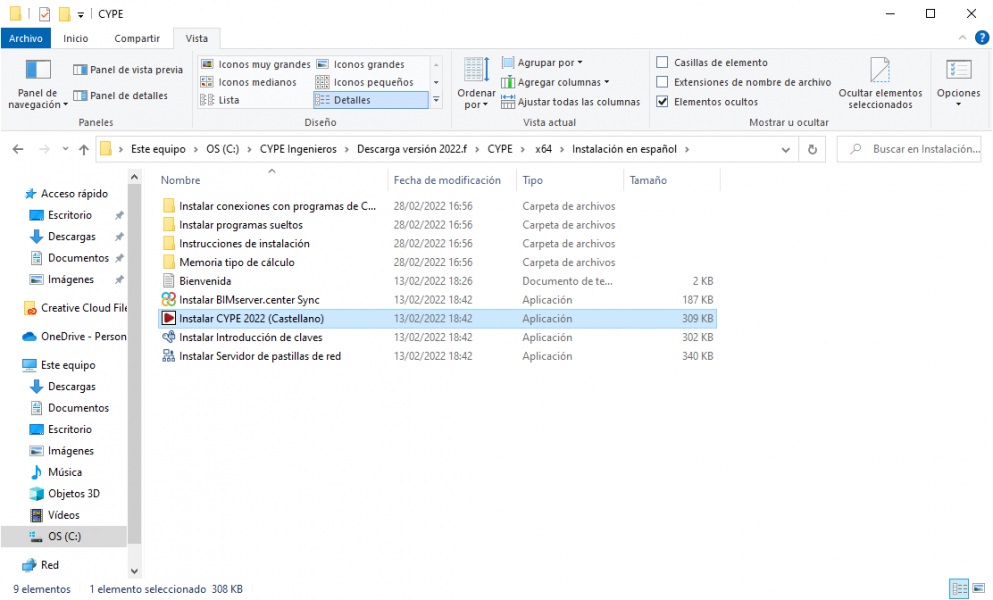Open the Opciones folder options icon
The height and width of the screenshot is (600, 993).
pyautogui.click(x=958, y=70)
